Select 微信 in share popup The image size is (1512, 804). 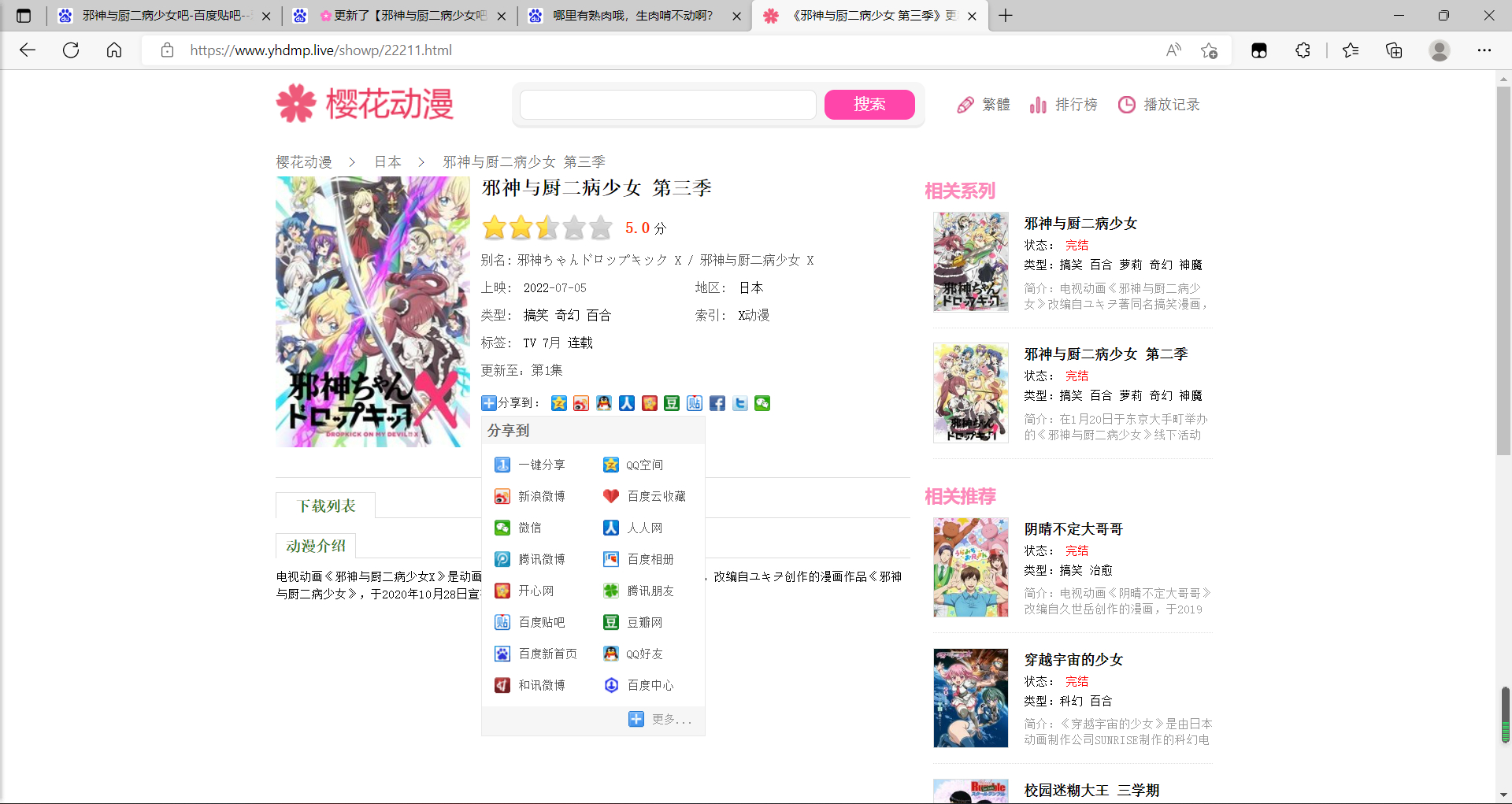518,528
